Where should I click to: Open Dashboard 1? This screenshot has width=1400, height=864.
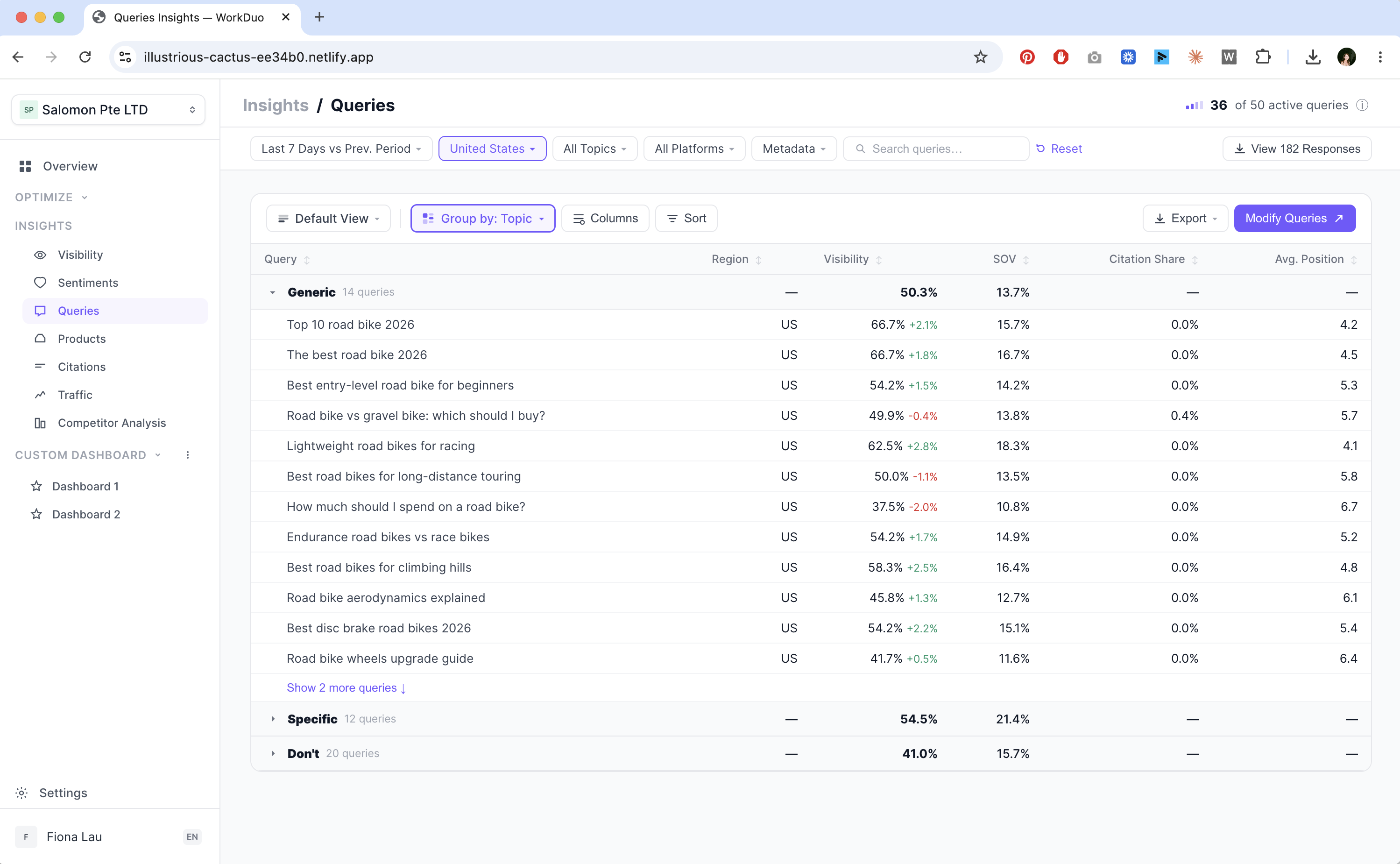click(x=85, y=486)
